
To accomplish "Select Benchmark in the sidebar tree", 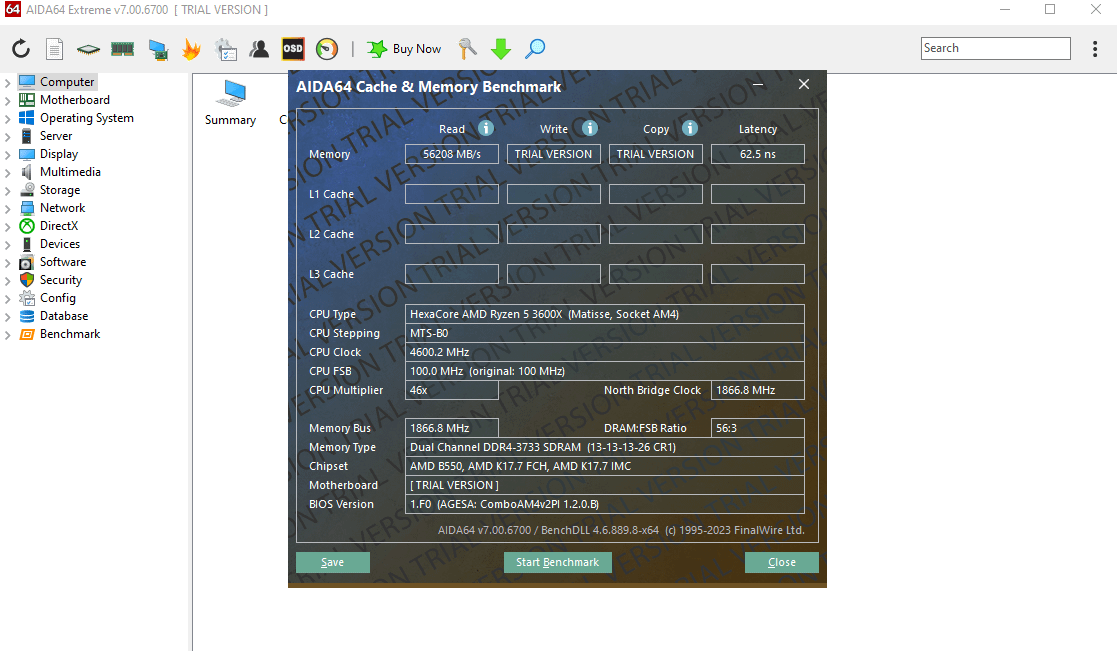I will coord(70,334).
